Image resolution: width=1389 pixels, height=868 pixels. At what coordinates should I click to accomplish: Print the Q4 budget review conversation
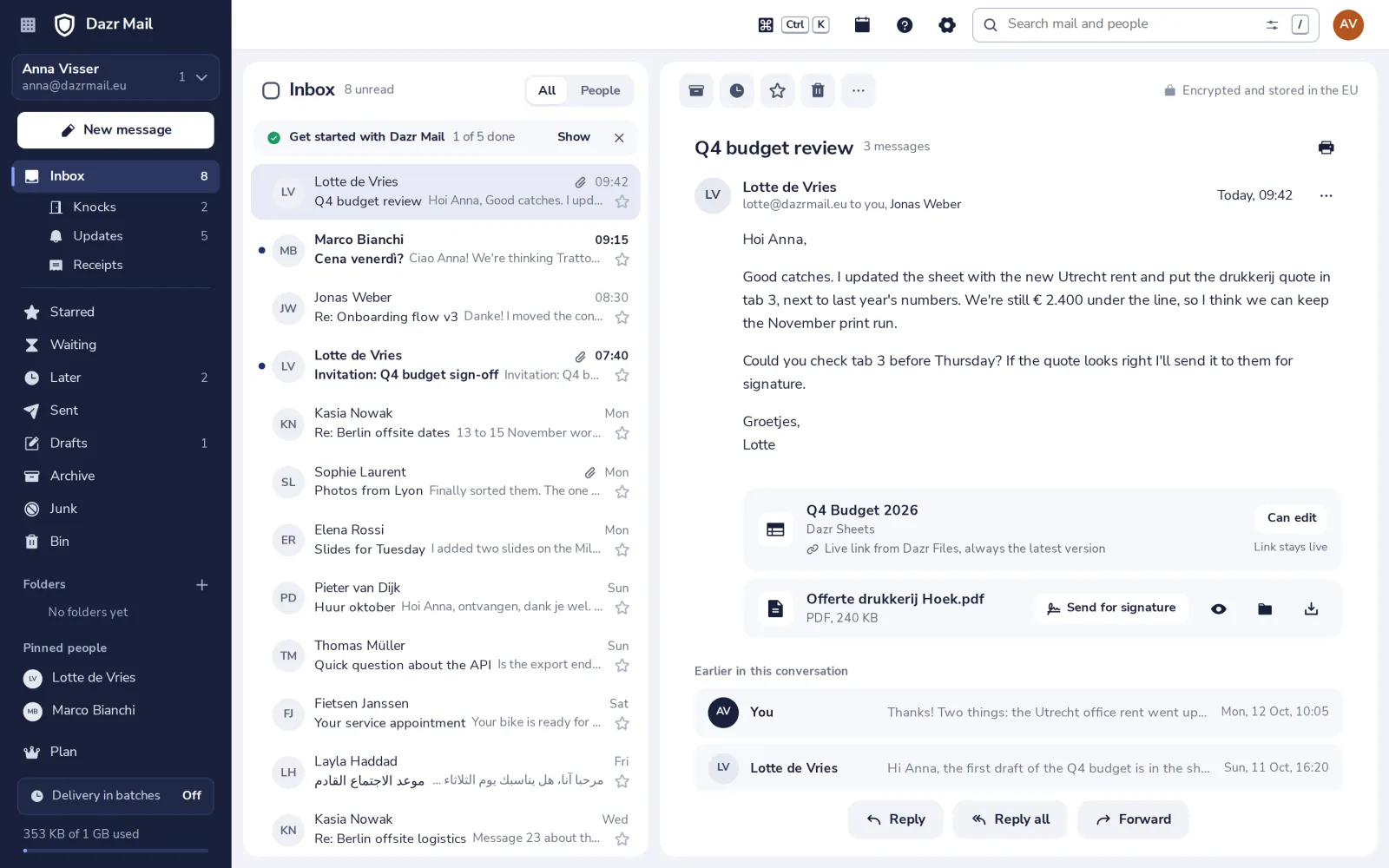[x=1326, y=148]
